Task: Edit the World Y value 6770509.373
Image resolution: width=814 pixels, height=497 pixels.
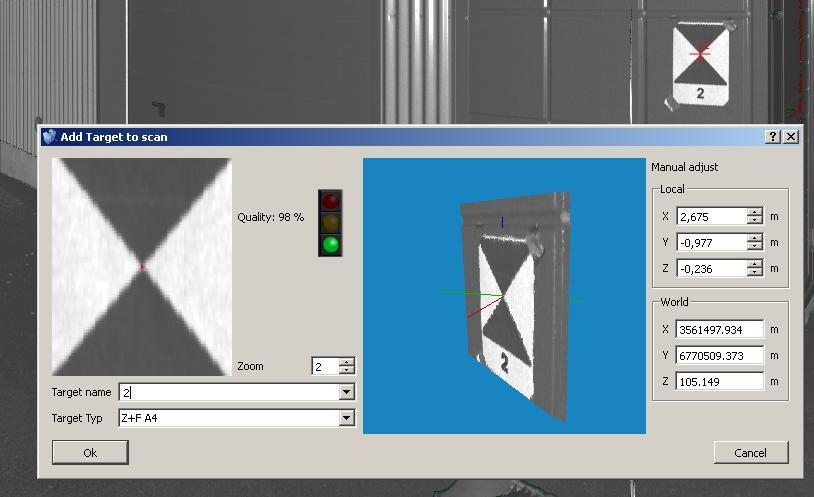Action: coord(720,355)
